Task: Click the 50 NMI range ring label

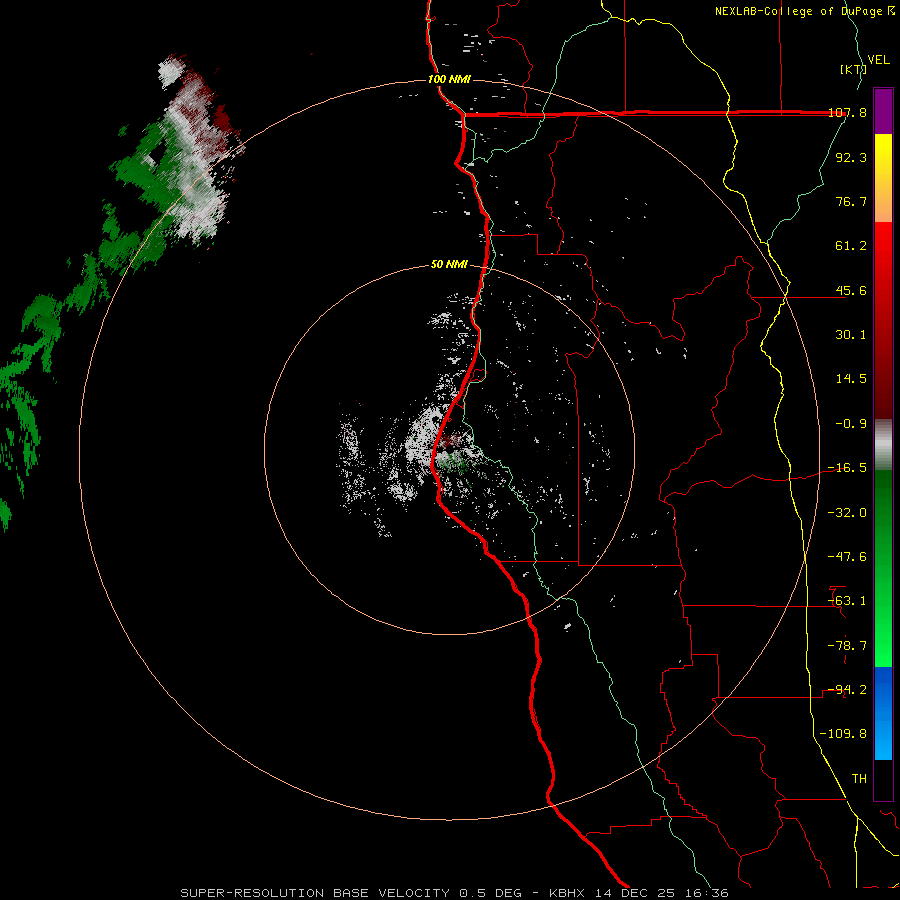Action: click(x=449, y=264)
